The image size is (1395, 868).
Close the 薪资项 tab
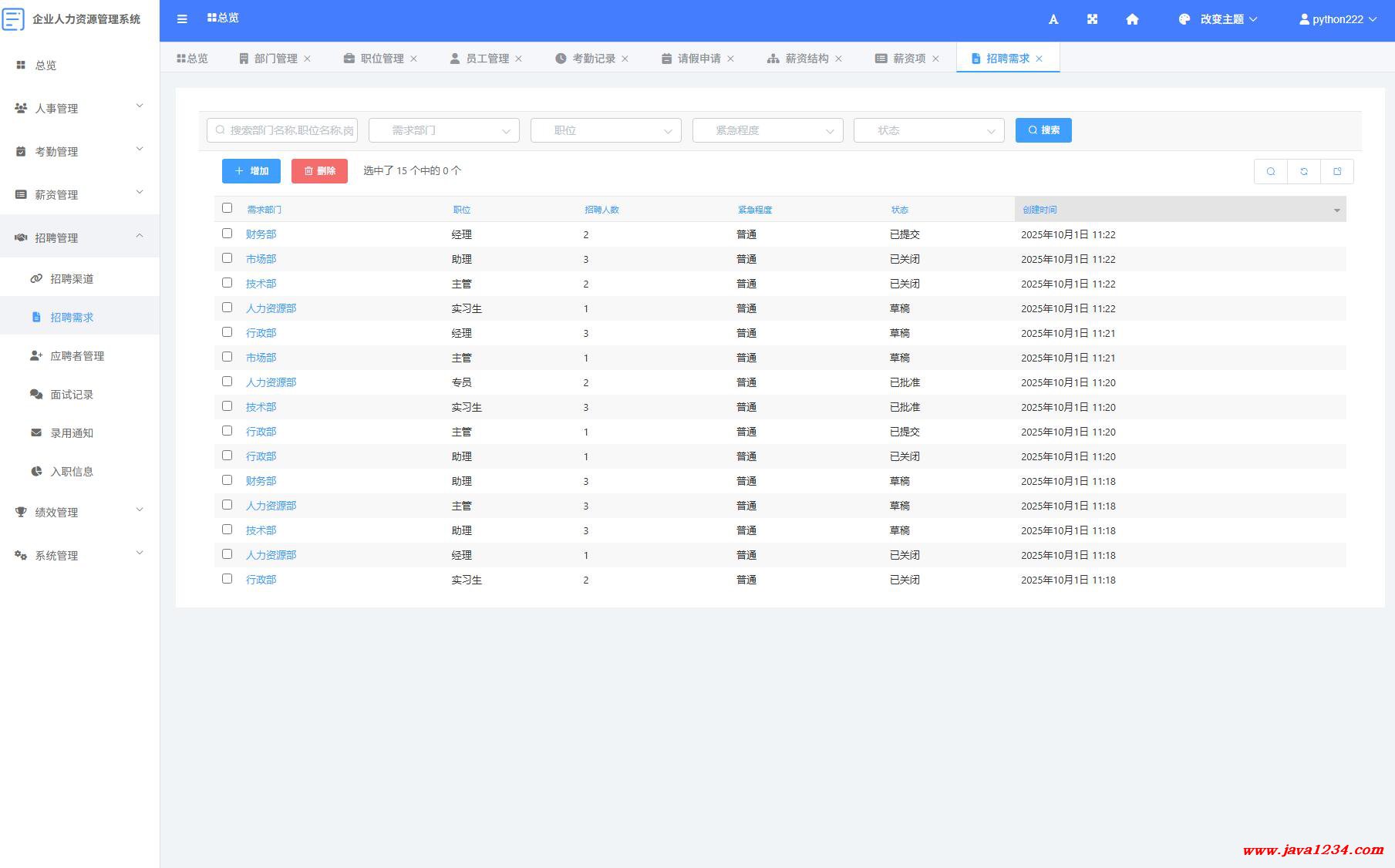[x=935, y=59]
